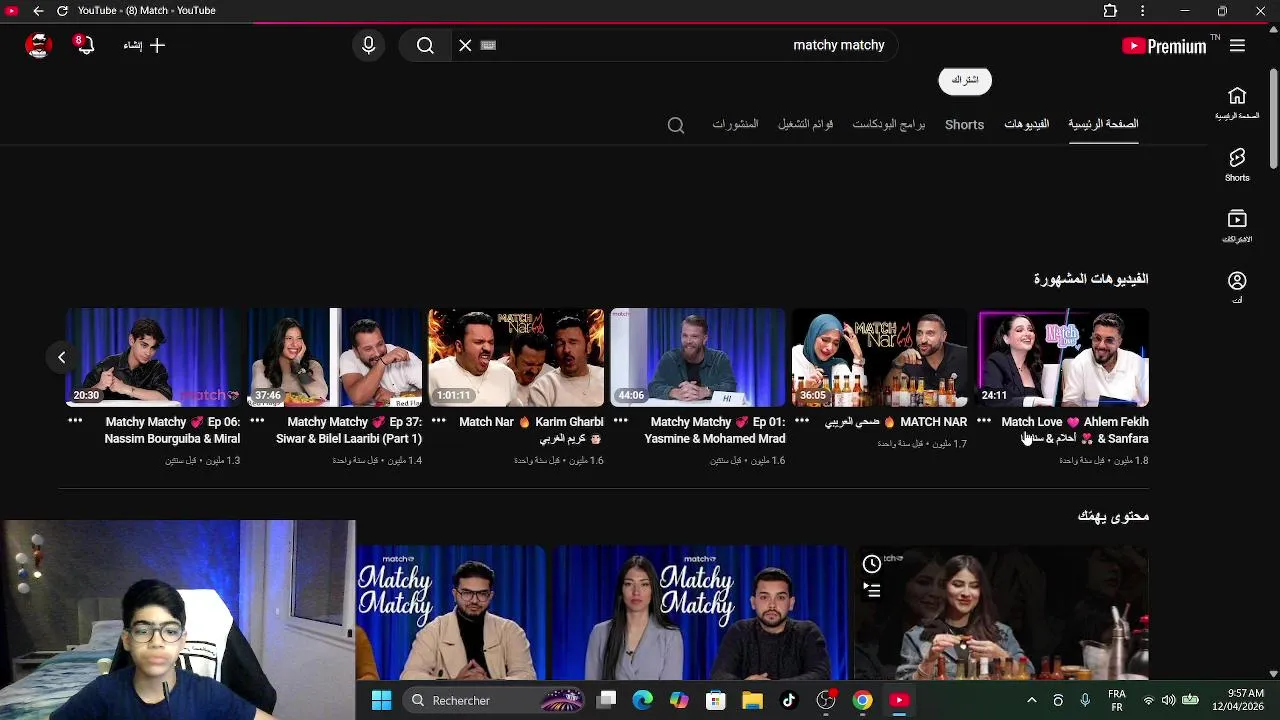Open title 'Matchy Matchy Ep 06: Nassim Bourguiba & Miral'
The image size is (1280, 720).
pos(172,430)
